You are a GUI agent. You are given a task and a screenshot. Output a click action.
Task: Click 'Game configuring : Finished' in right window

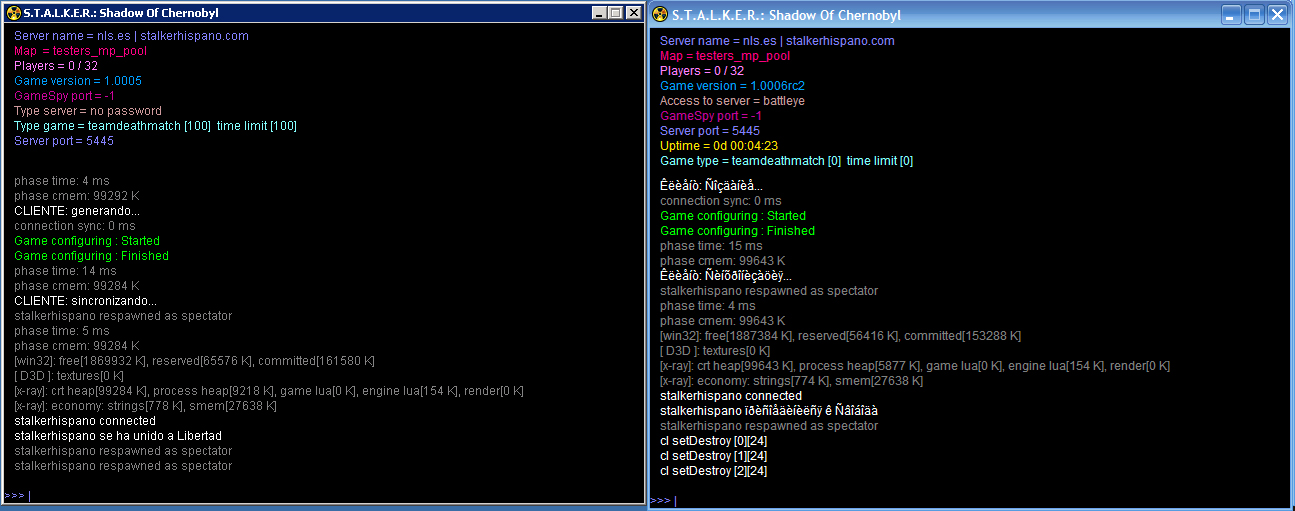click(x=737, y=231)
